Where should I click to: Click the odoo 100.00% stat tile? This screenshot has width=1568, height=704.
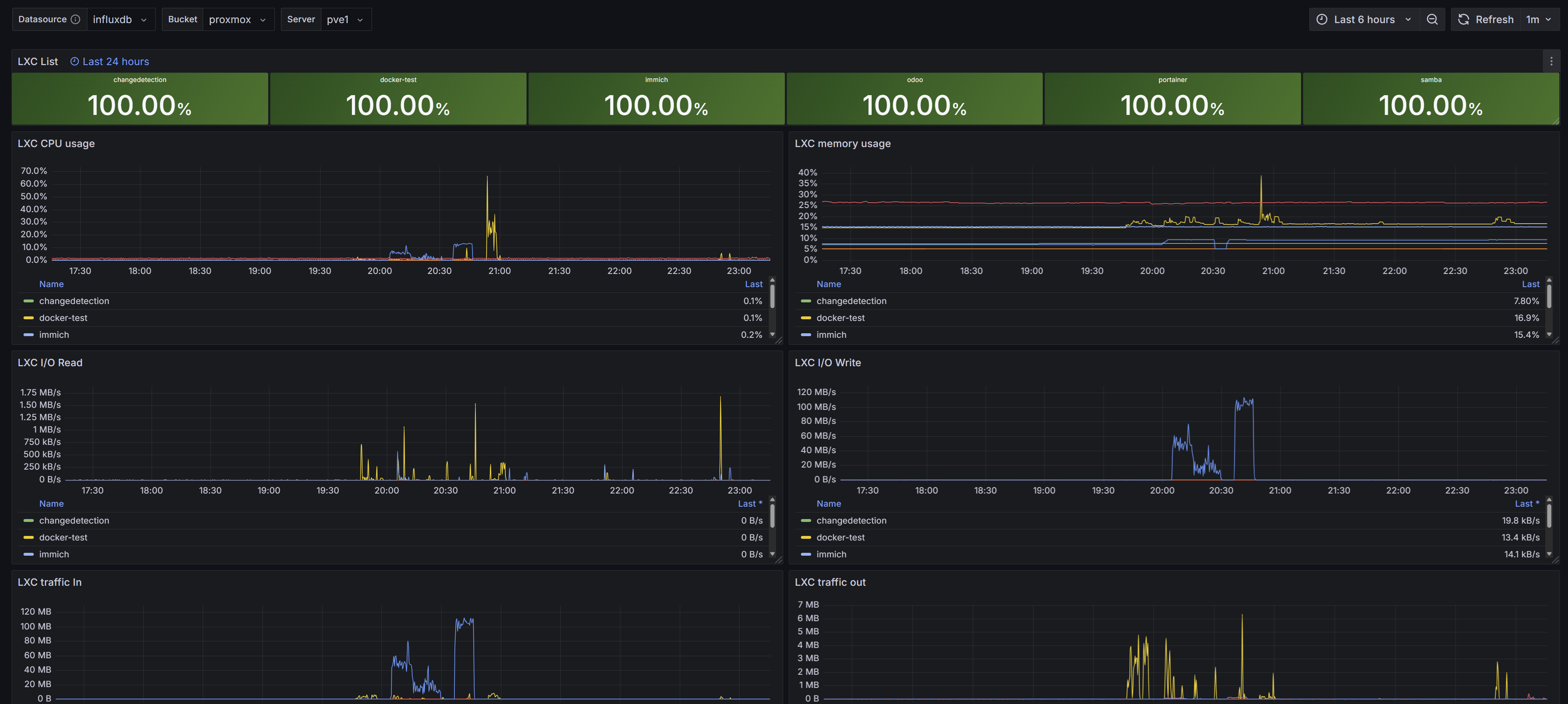click(914, 98)
